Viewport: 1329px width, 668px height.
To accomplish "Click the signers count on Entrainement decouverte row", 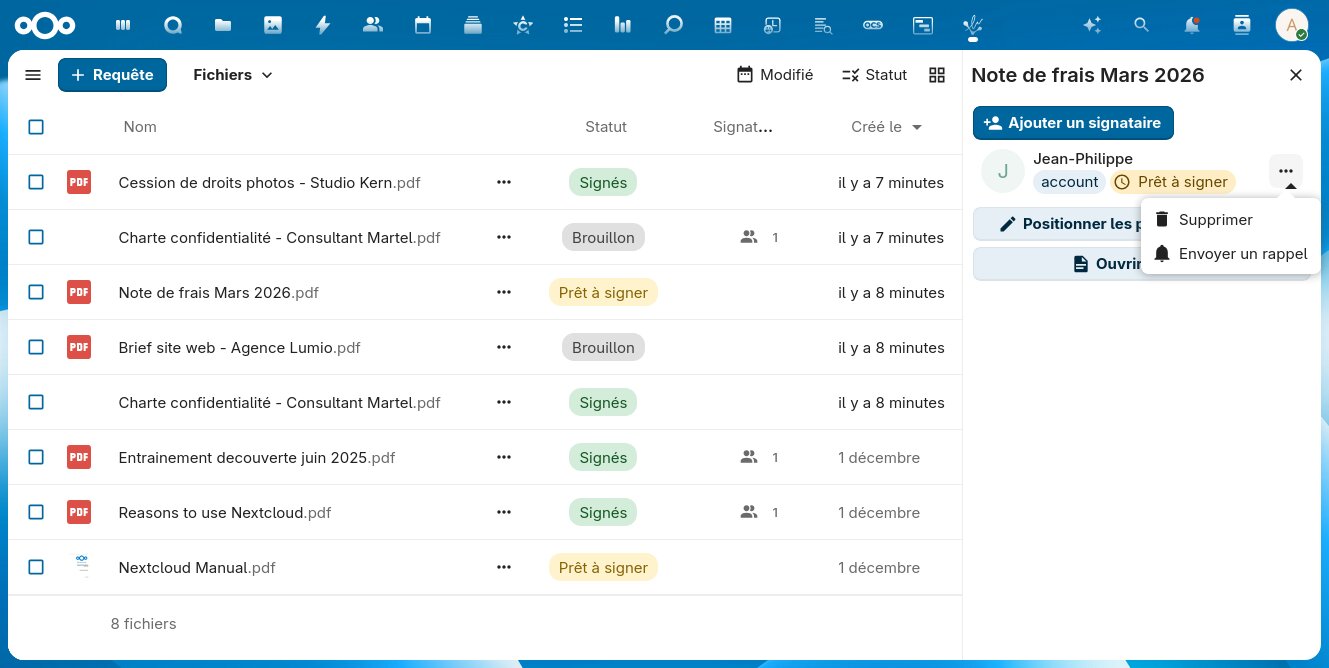I will 759,457.
